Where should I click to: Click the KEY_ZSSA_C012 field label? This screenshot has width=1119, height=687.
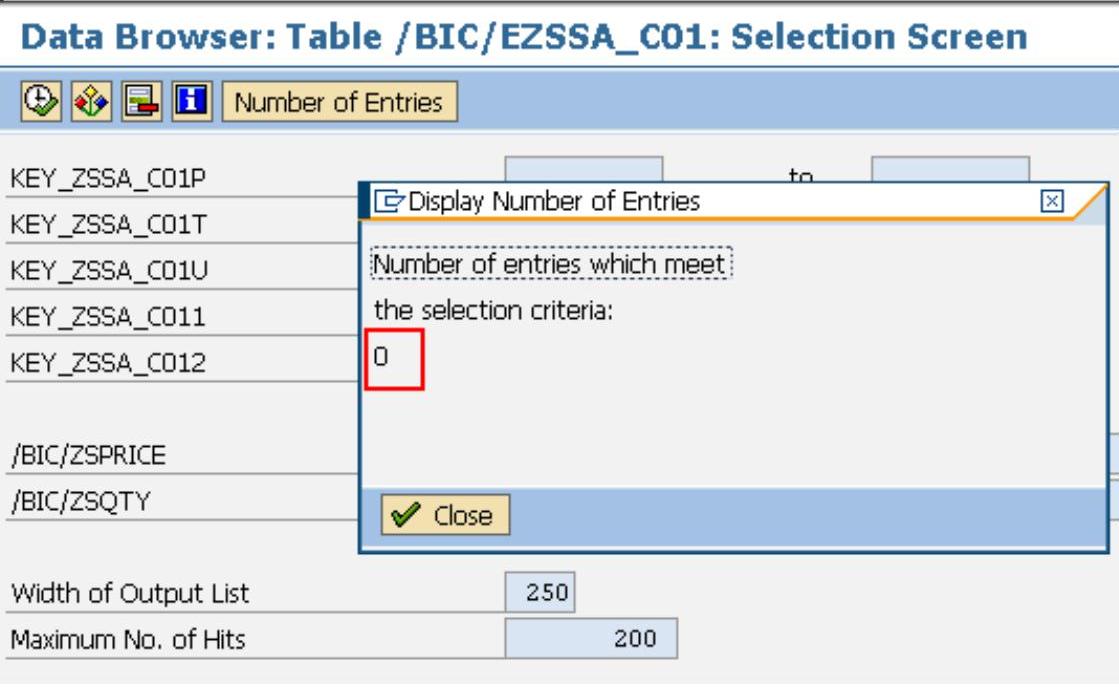point(107,363)
